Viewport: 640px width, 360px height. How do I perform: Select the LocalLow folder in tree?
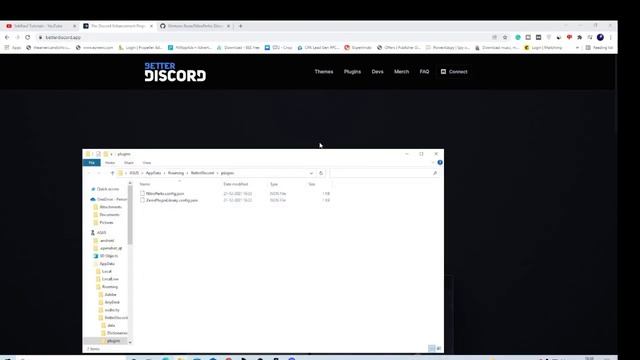click(110, 279)
